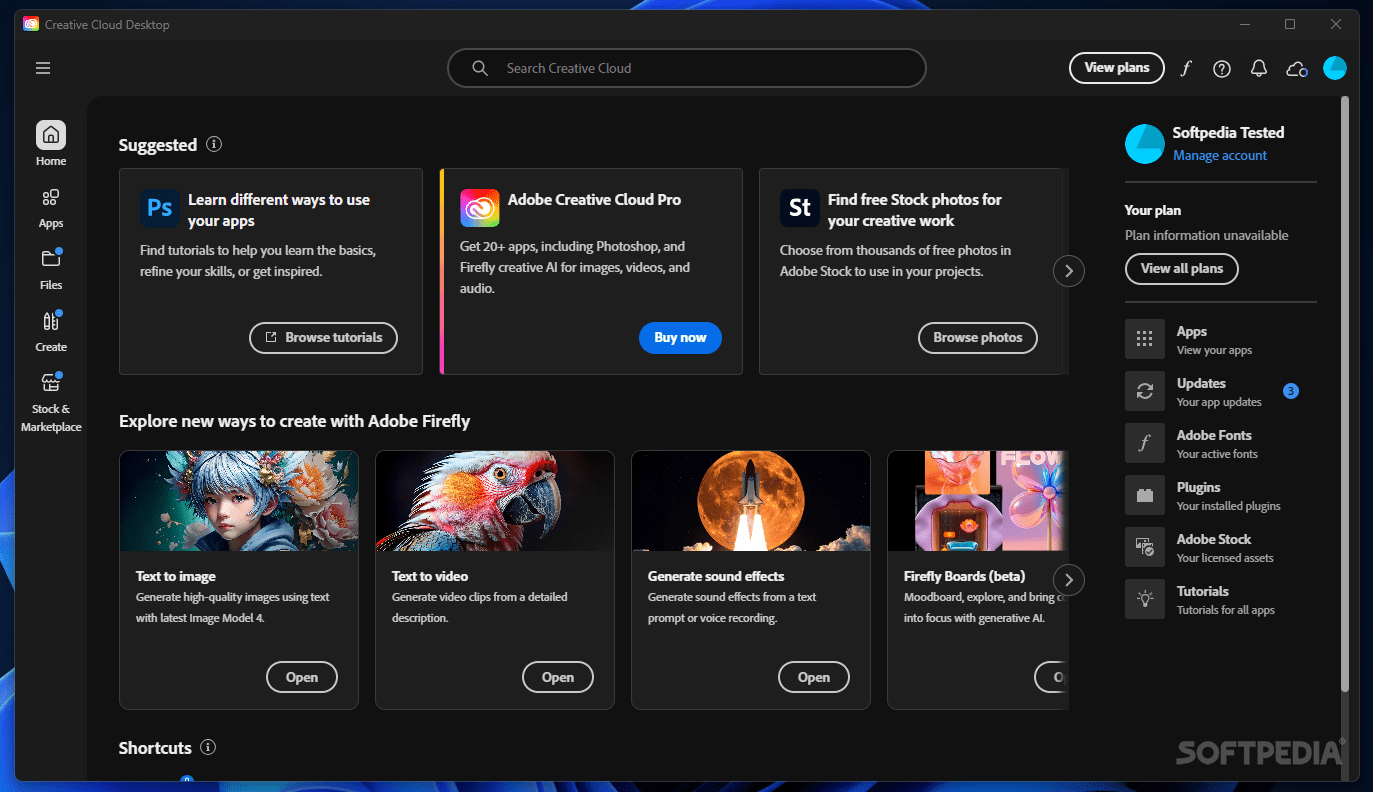Viewport: 1373px width, 792px height.
Task: Click the Shortcuts section heading
Action: [x=155, y=748]
